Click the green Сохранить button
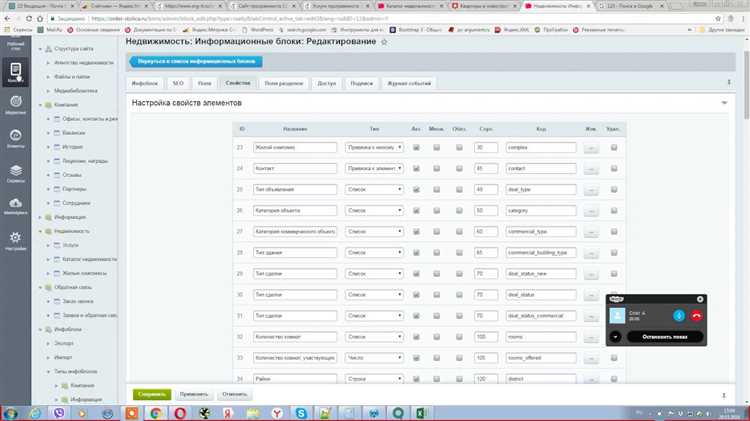Screen dimensions: 750x421 click(152, 395)
